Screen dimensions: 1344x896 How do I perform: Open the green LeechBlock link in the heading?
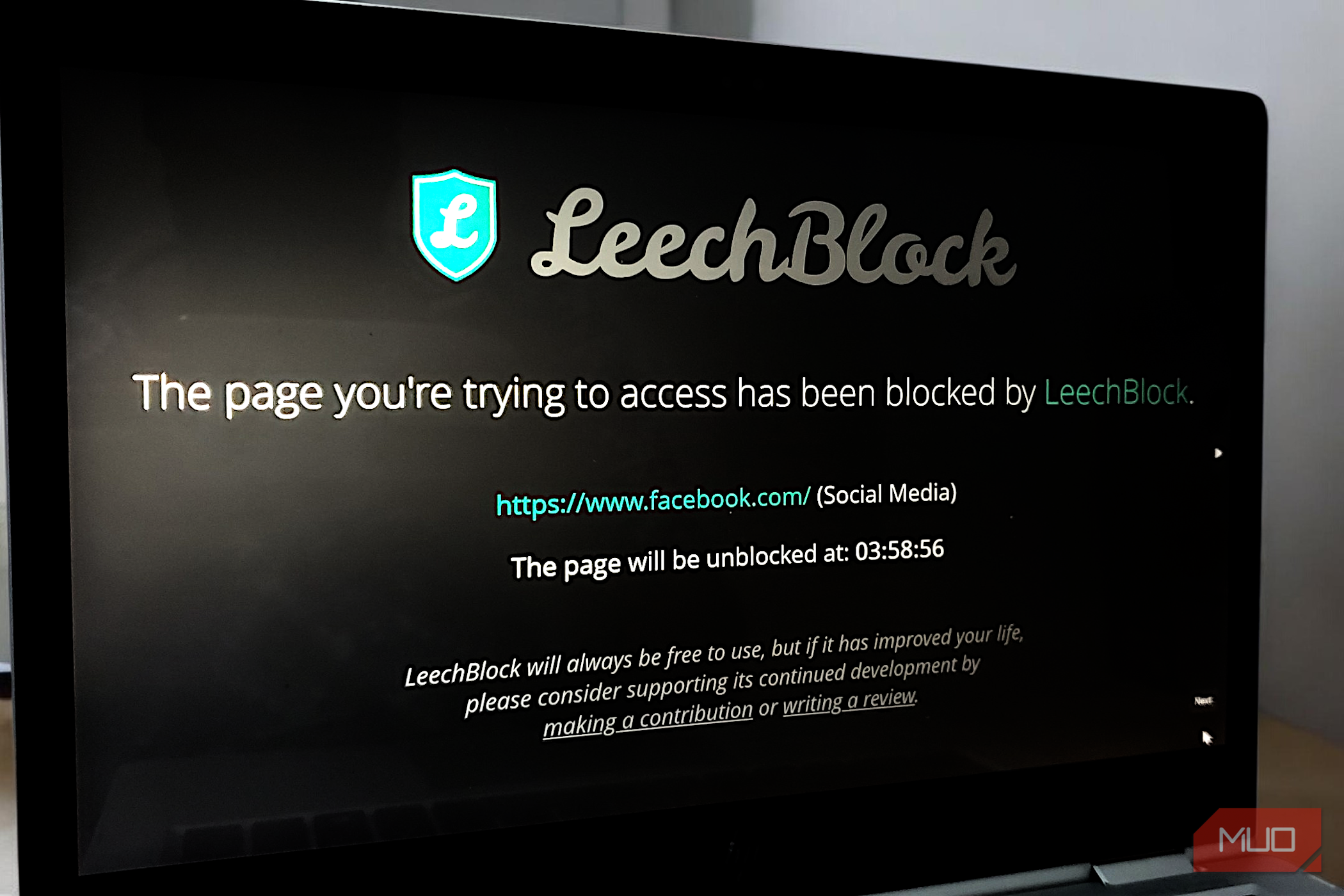point(1119,392)
